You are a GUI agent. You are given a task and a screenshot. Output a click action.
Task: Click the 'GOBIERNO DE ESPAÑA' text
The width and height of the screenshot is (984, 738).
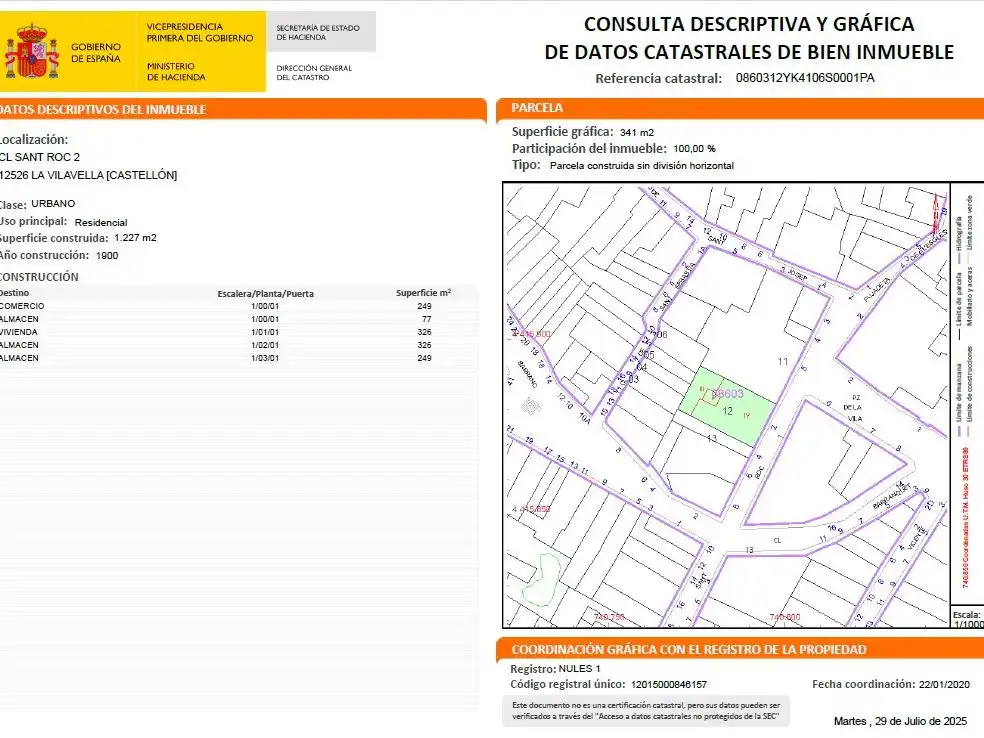(x=95, y=53)
